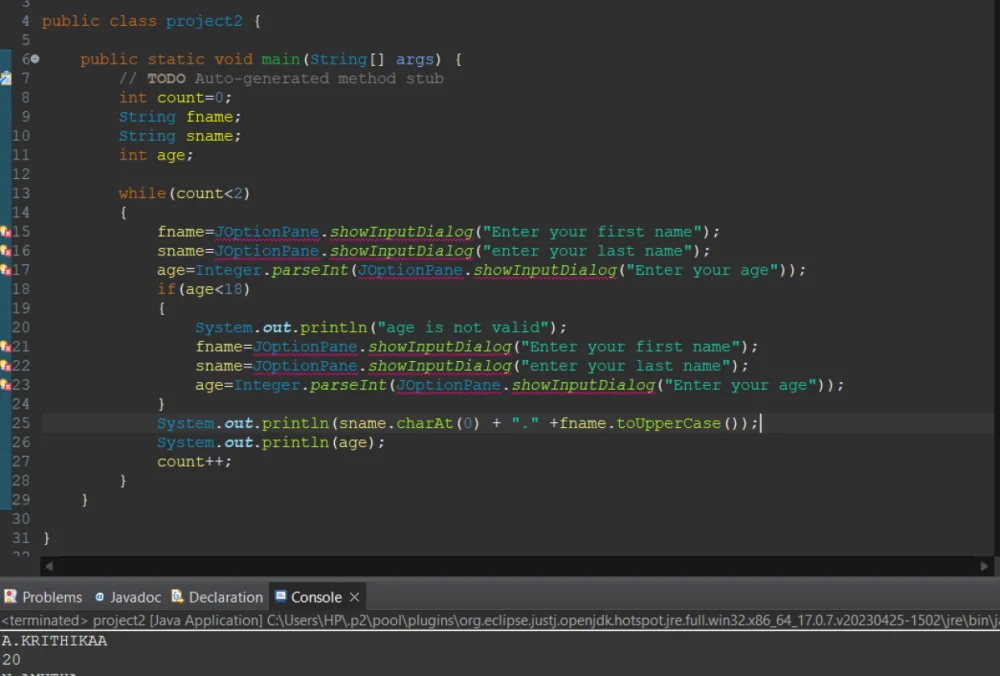Click line number 25 in the gutter
This screenshot has height=676, width=1000.
[x=21, y=423]
